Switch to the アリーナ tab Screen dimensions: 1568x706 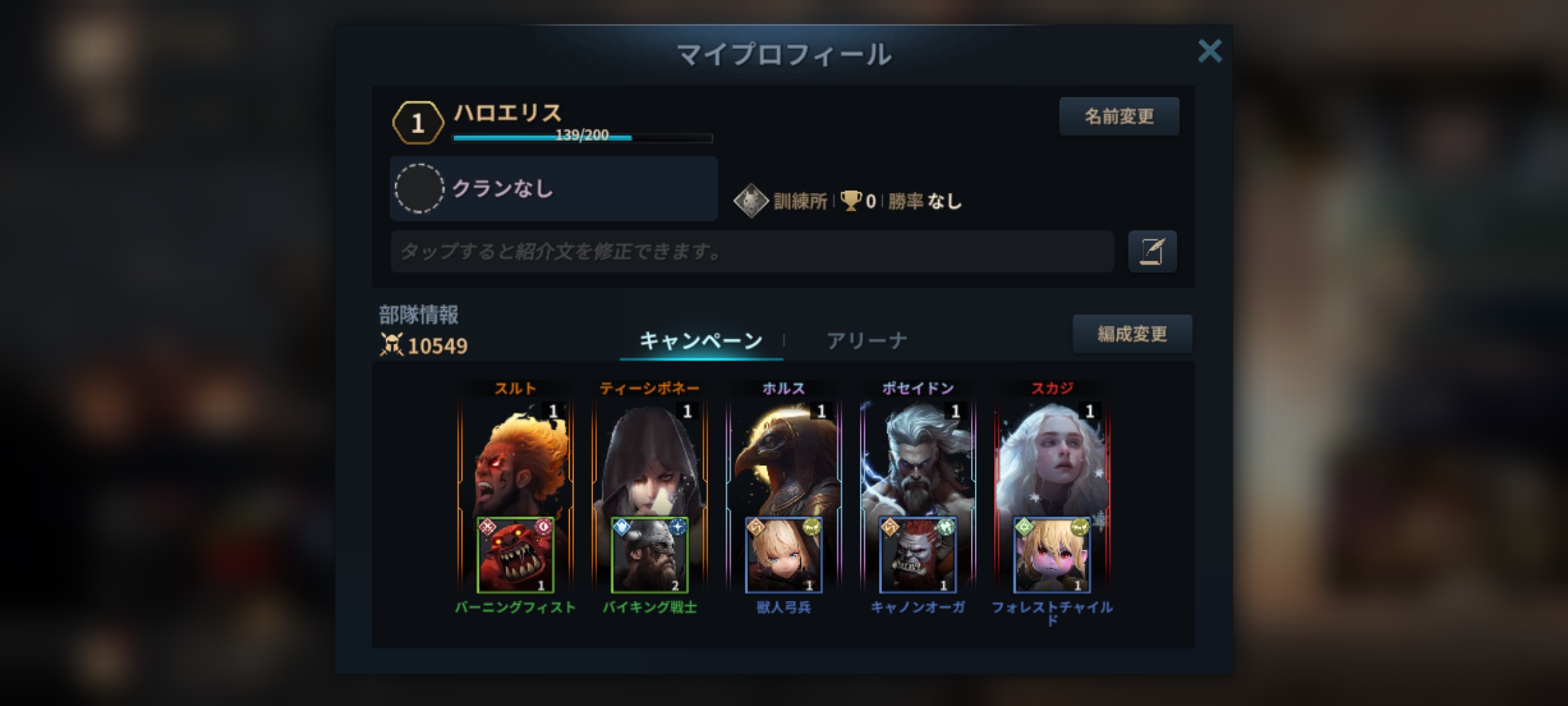[867, 341]
